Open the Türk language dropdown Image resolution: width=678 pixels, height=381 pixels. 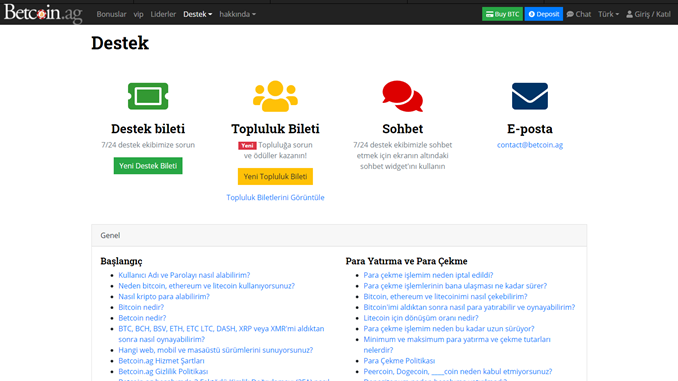click(x=608, y=14)
